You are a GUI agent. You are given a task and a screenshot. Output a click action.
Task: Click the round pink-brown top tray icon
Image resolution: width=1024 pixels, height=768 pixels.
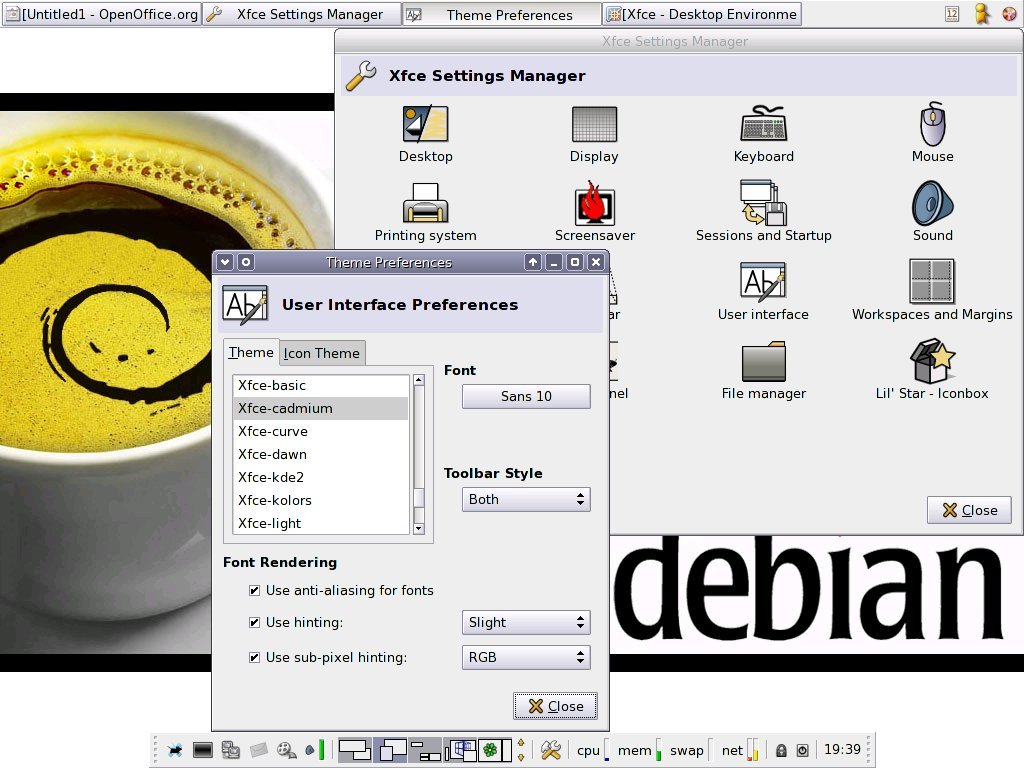click(1009, 14)
